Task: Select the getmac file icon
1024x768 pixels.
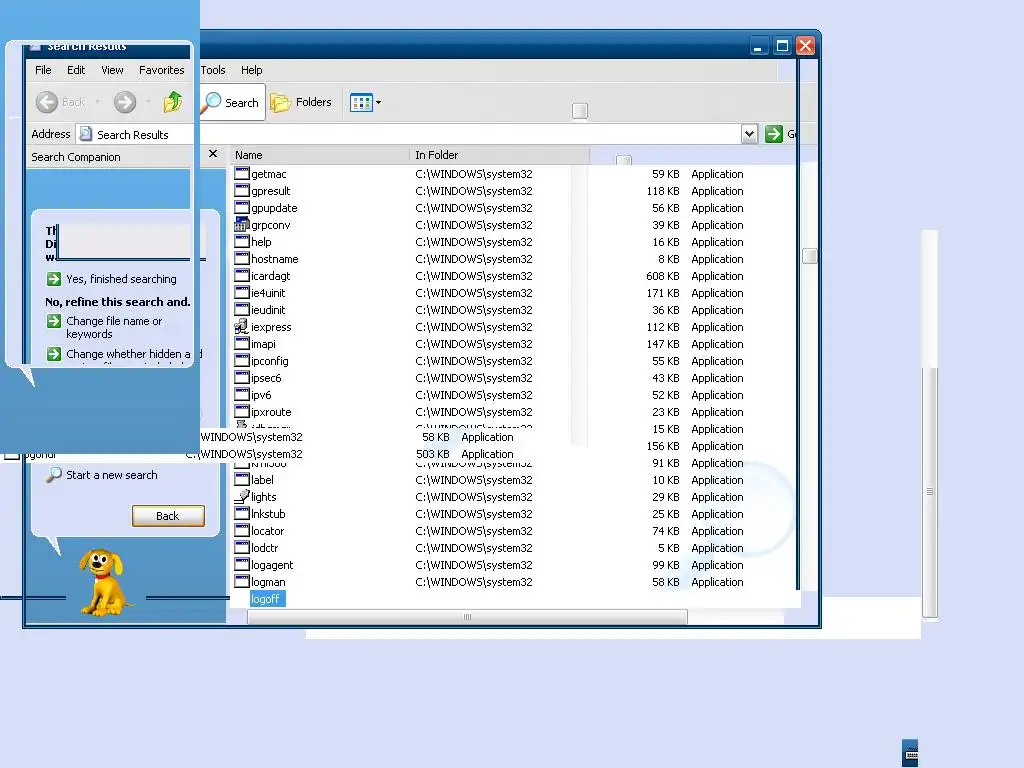Action: (x=242, y=174)
